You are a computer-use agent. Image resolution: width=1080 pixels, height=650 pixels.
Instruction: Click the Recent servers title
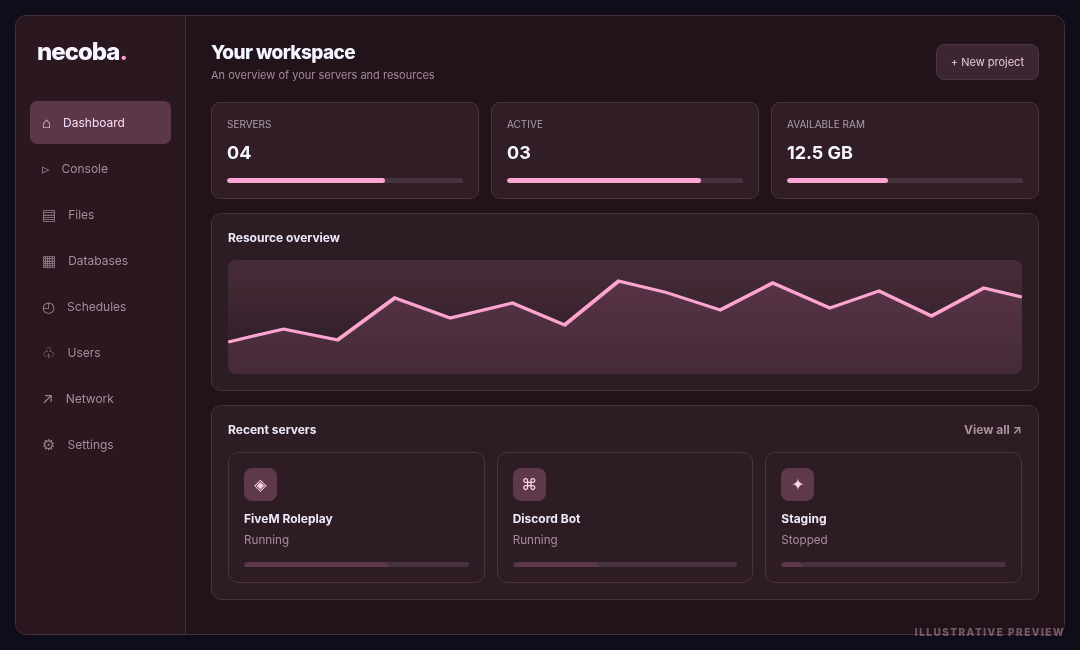pos(272,430)
